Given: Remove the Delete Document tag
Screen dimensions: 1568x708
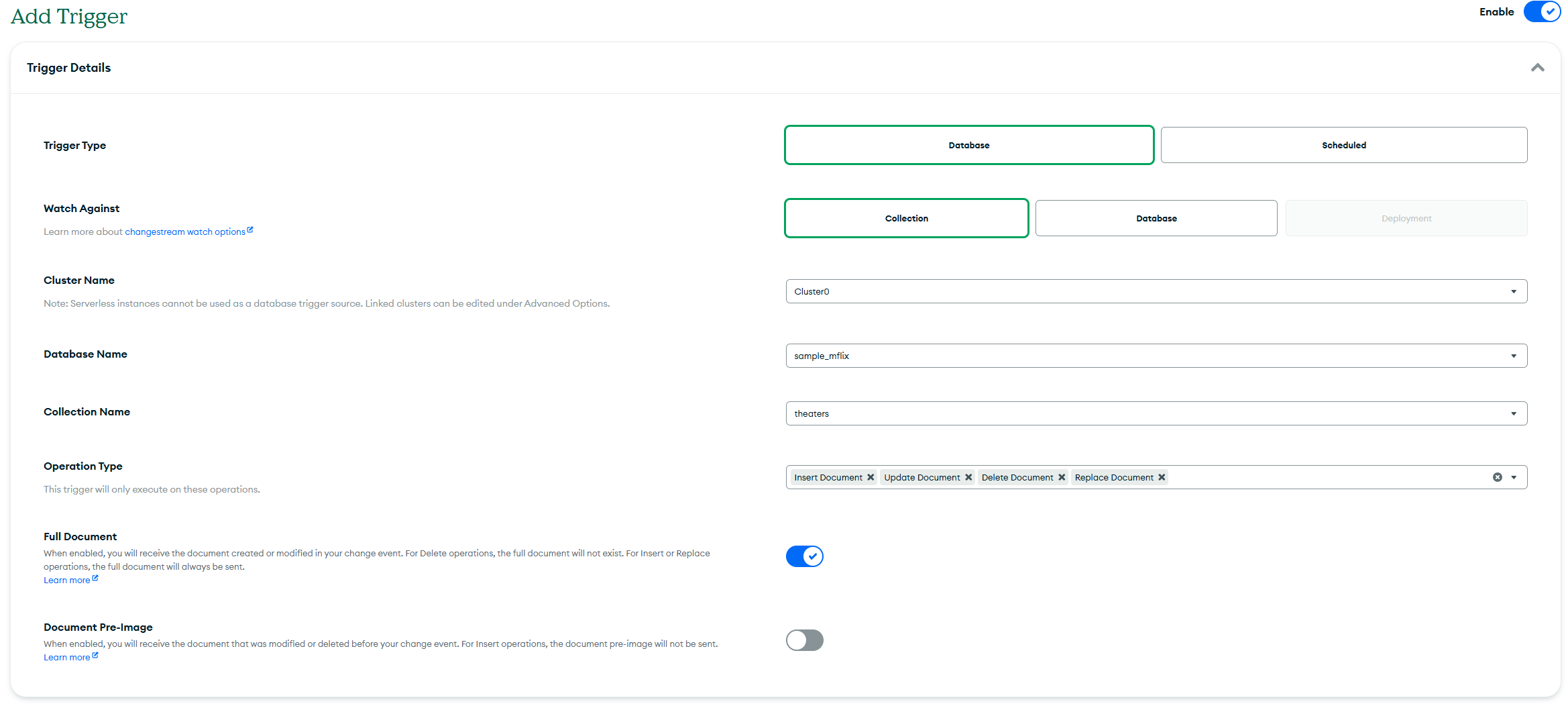Looking at the screenshot, I should [x=1062, y=477].
